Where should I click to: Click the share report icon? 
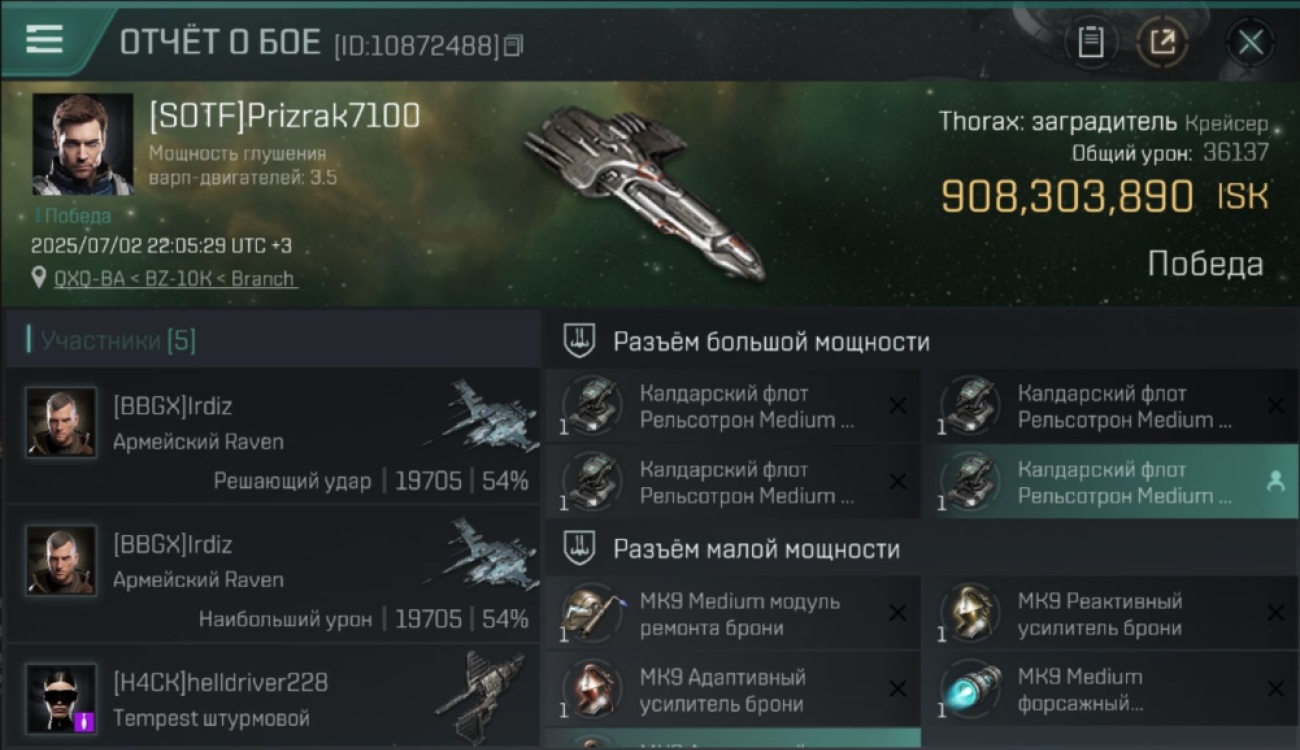click(x=1162, y=42)
